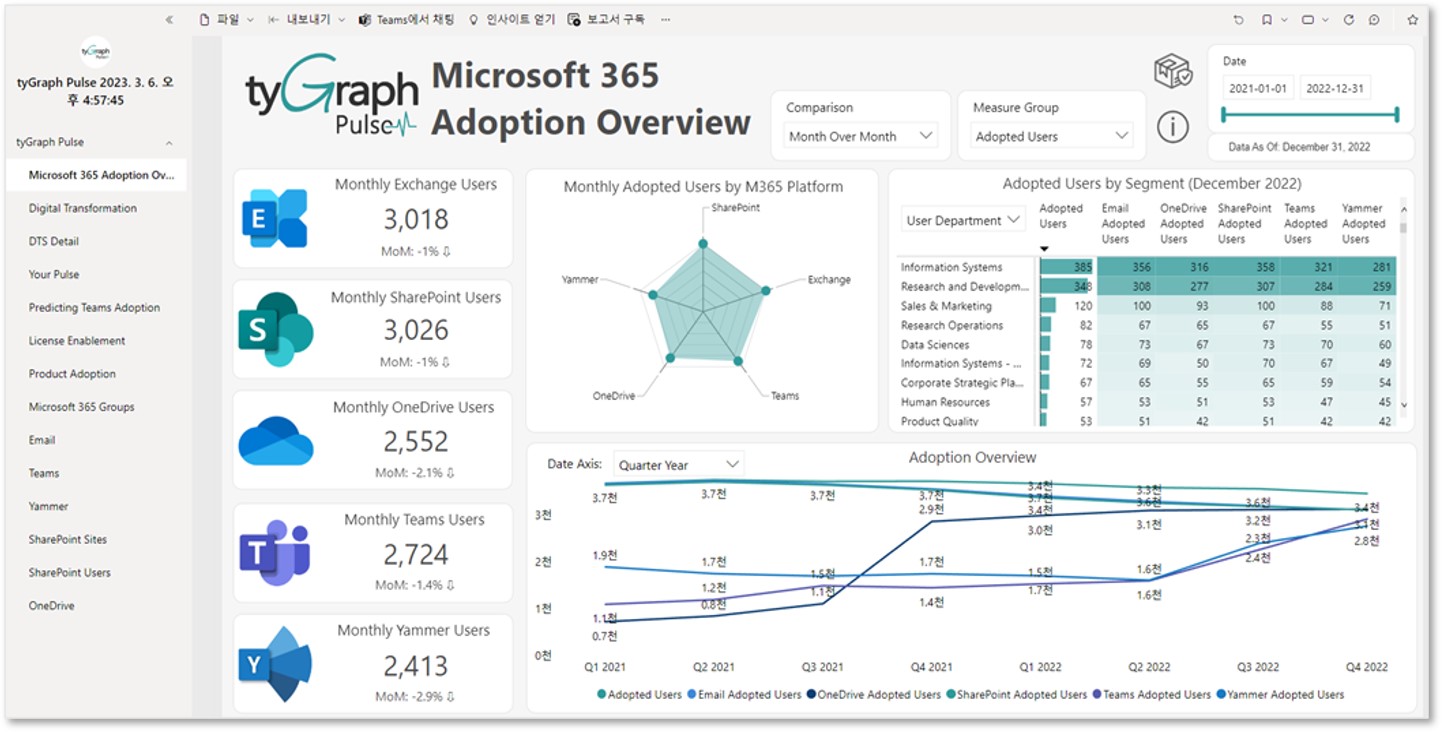Edit the start date field 2021-01-01
Screen dimensions: 1442x732
pyautogui.click(x=1258, y=88)
